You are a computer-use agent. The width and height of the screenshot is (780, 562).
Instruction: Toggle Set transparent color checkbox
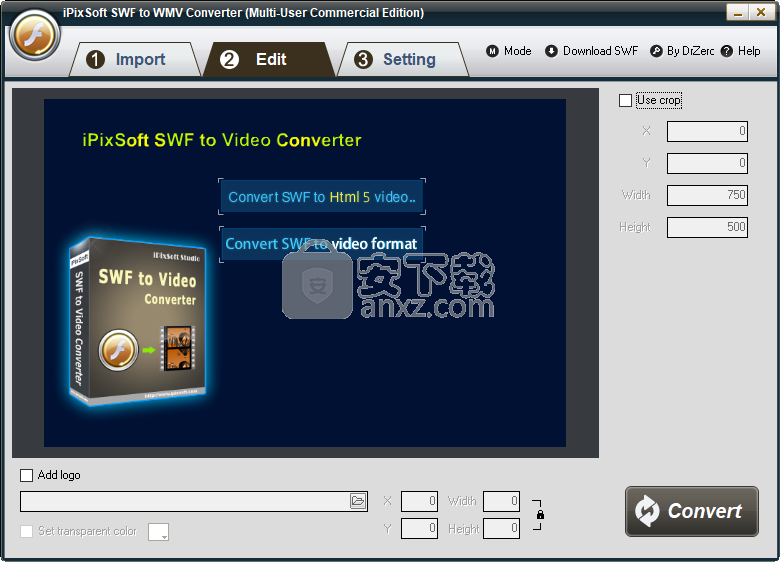click(x=26, y=531)
